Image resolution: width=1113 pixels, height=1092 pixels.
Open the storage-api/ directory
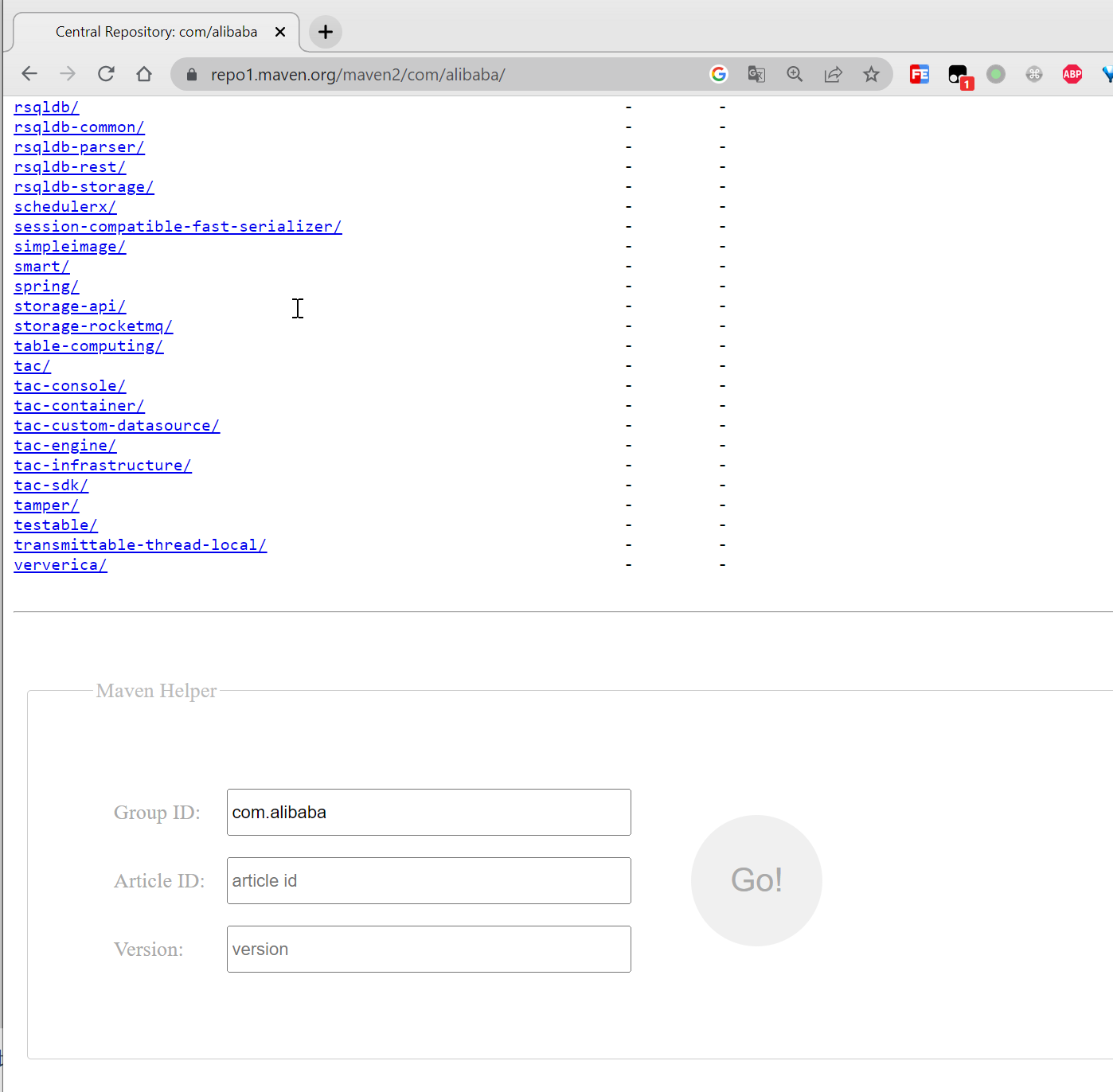(x=70, y=306)
